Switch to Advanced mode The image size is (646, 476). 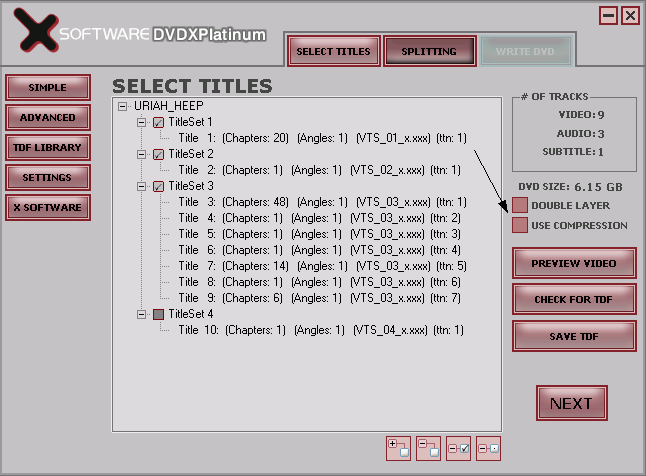click(48, 117)
